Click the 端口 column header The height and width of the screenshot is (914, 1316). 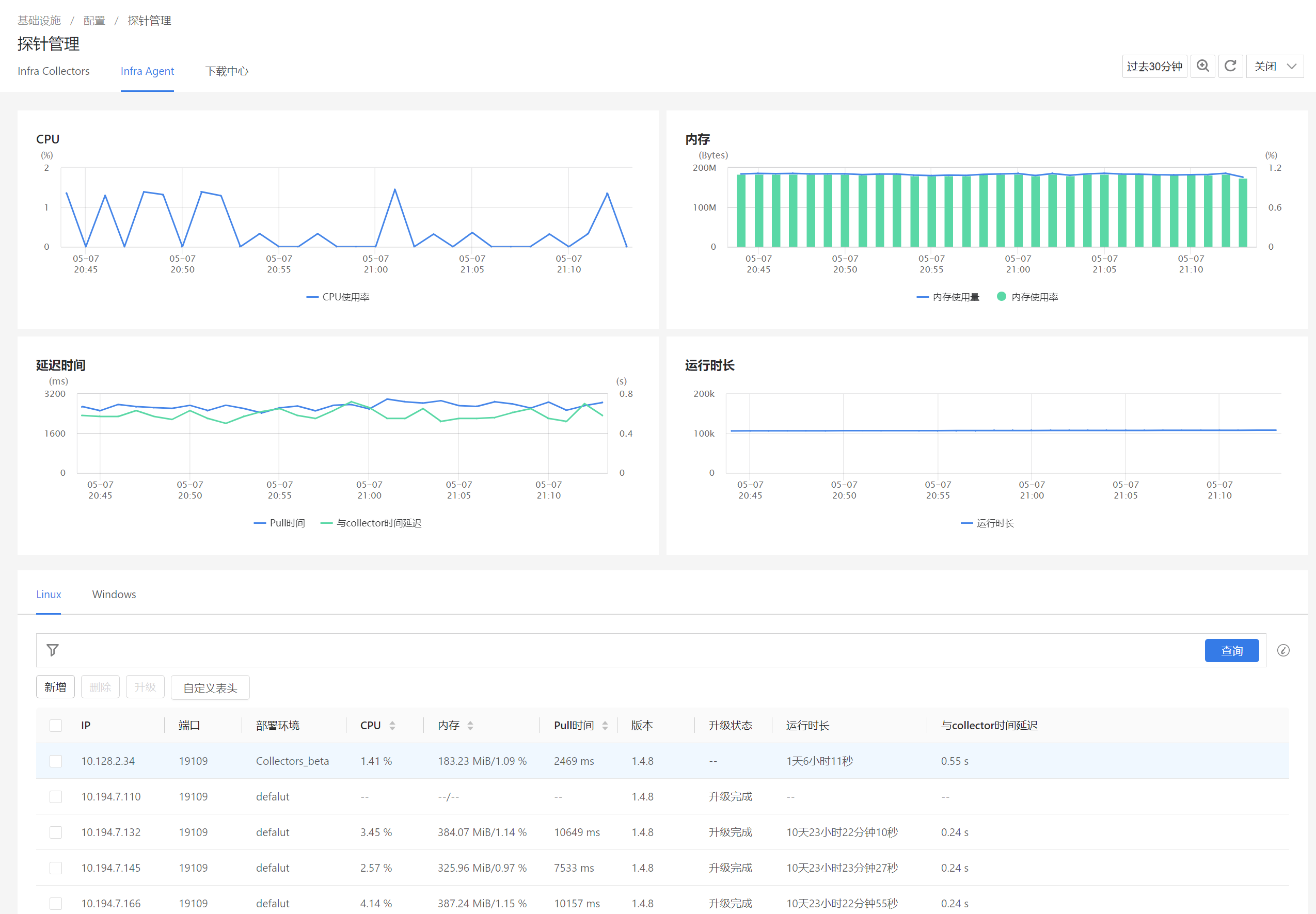[189, 726]
